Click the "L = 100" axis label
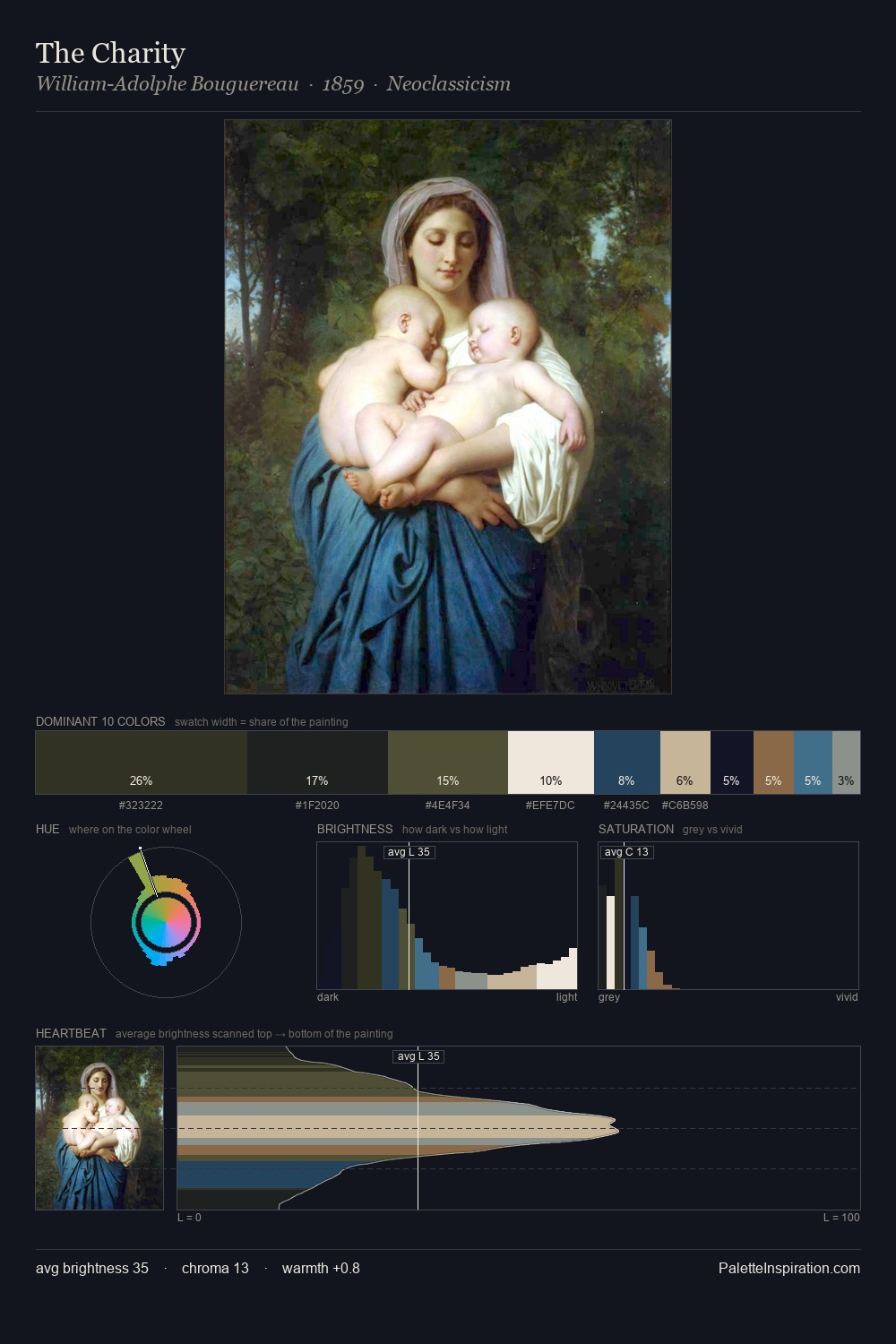The width and height of the screenshot is (896, 1344). click(x=841, y=1218)
